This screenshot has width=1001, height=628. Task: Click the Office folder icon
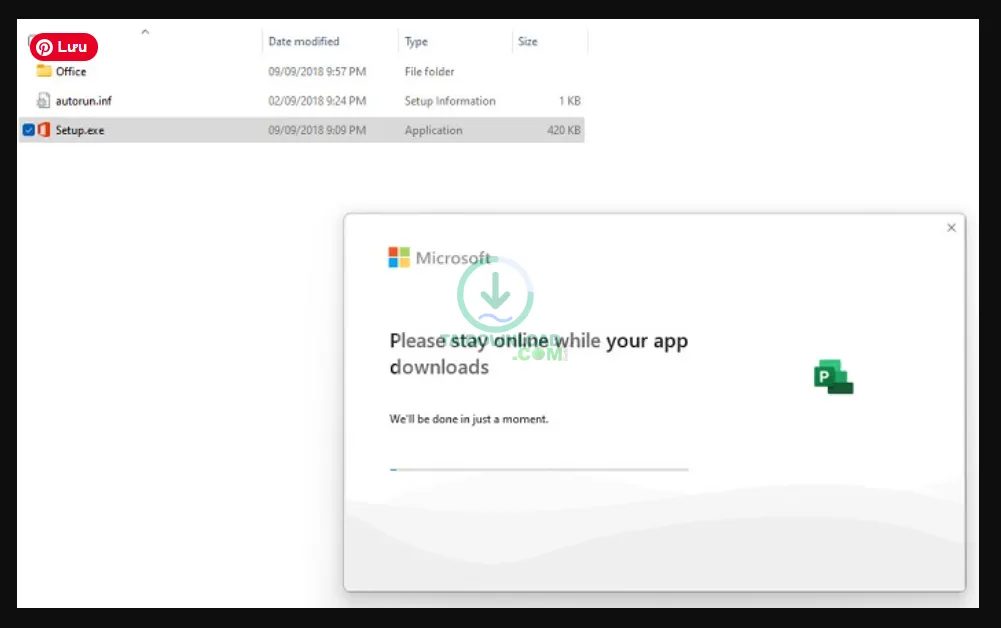[x=43, y=71]
